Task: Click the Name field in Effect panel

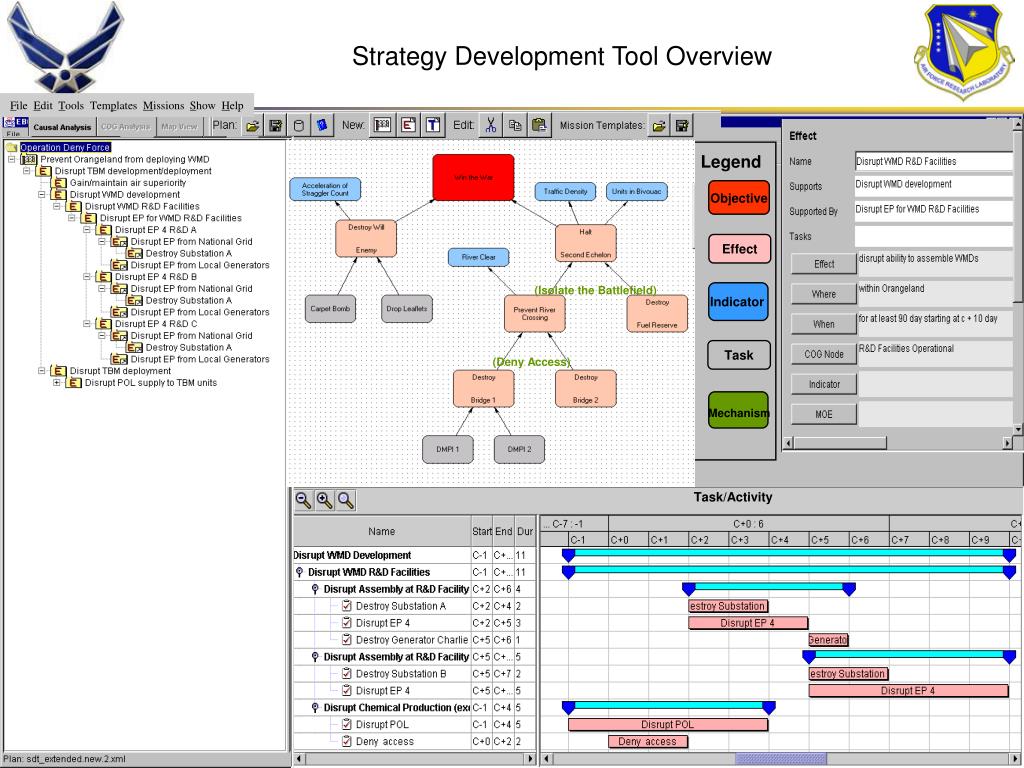Action: (x=933, y=161)
